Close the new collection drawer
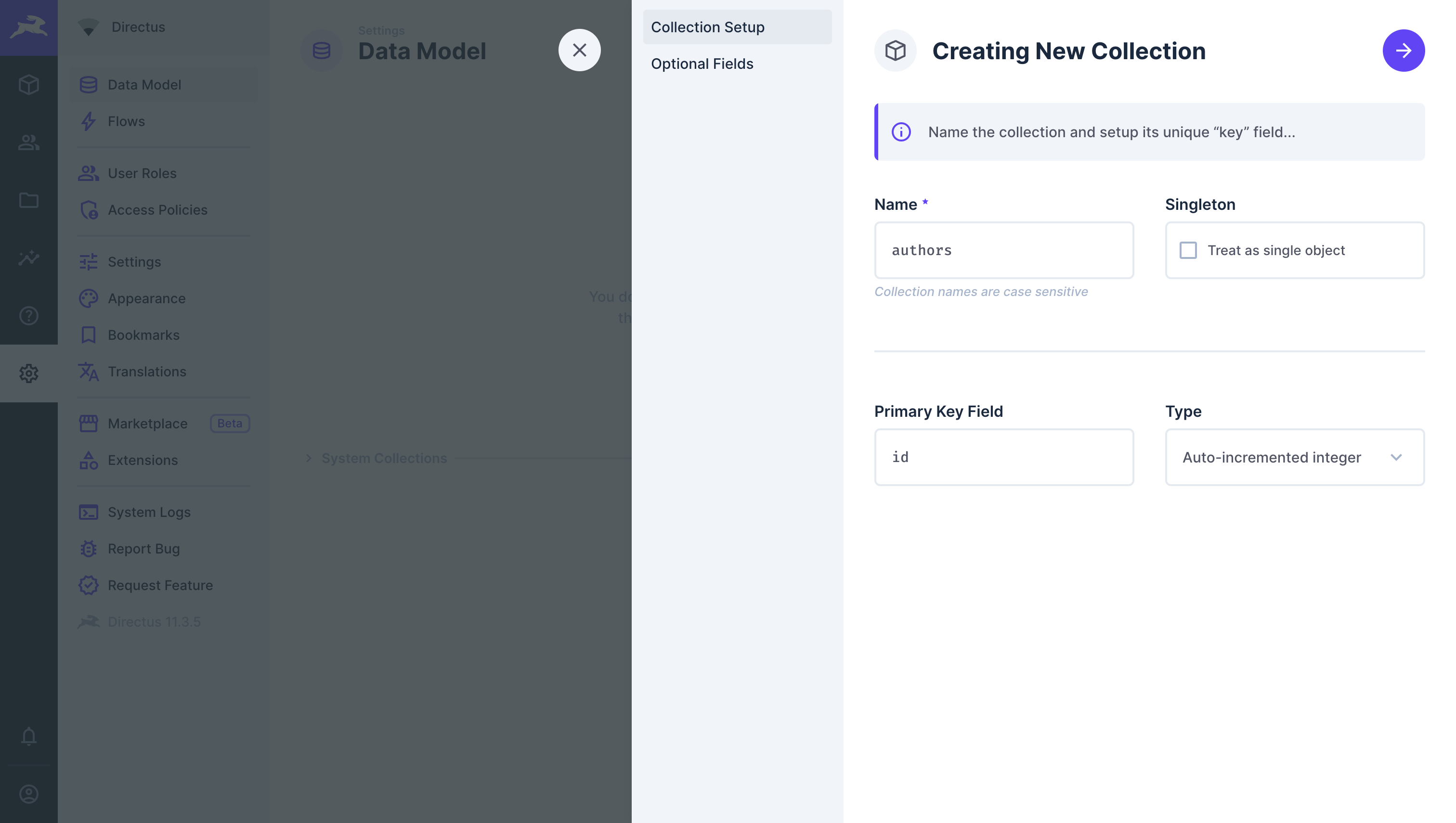 [x=579, y=50]
